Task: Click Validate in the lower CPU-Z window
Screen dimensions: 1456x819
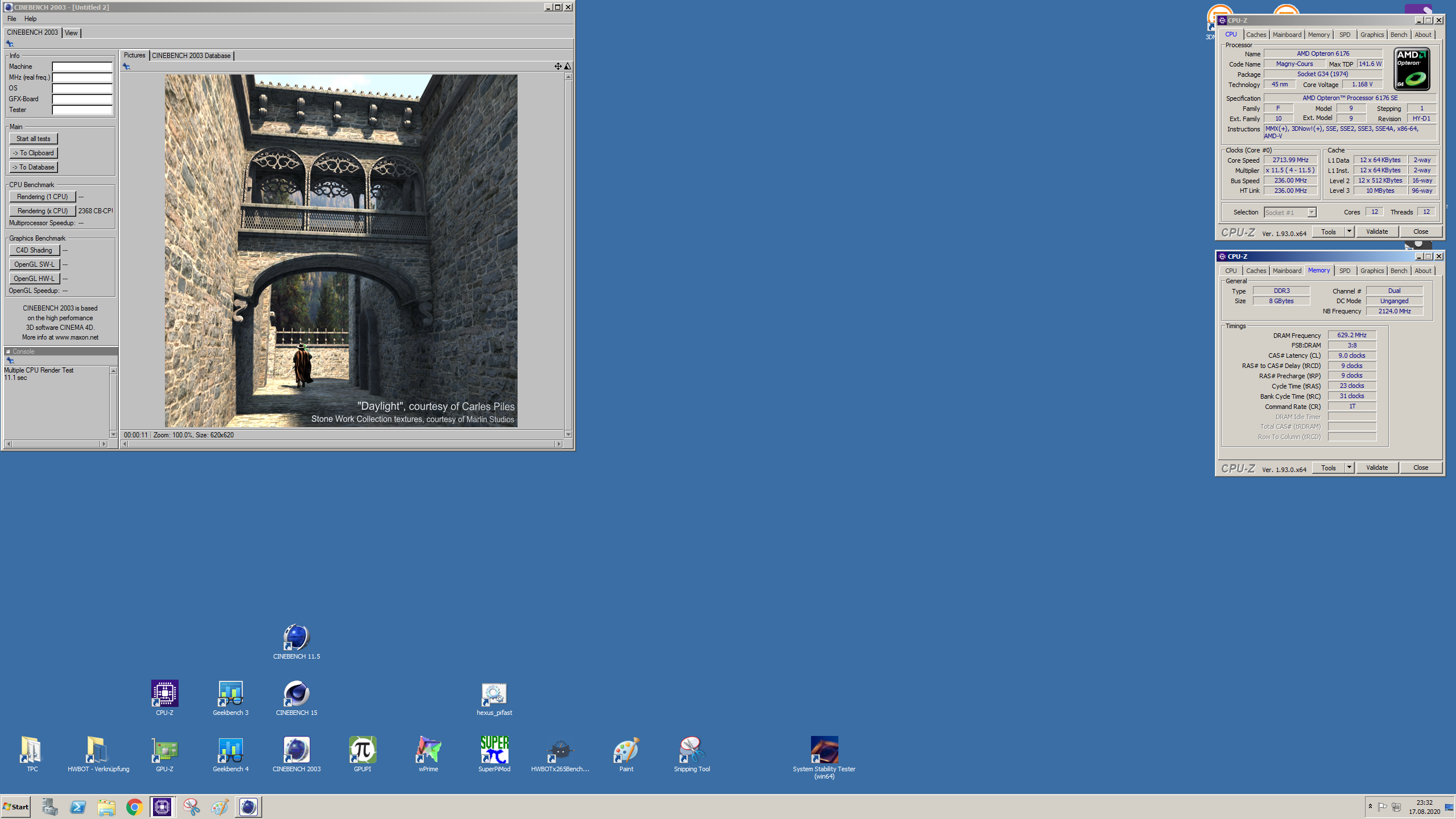Action: 1377,468
